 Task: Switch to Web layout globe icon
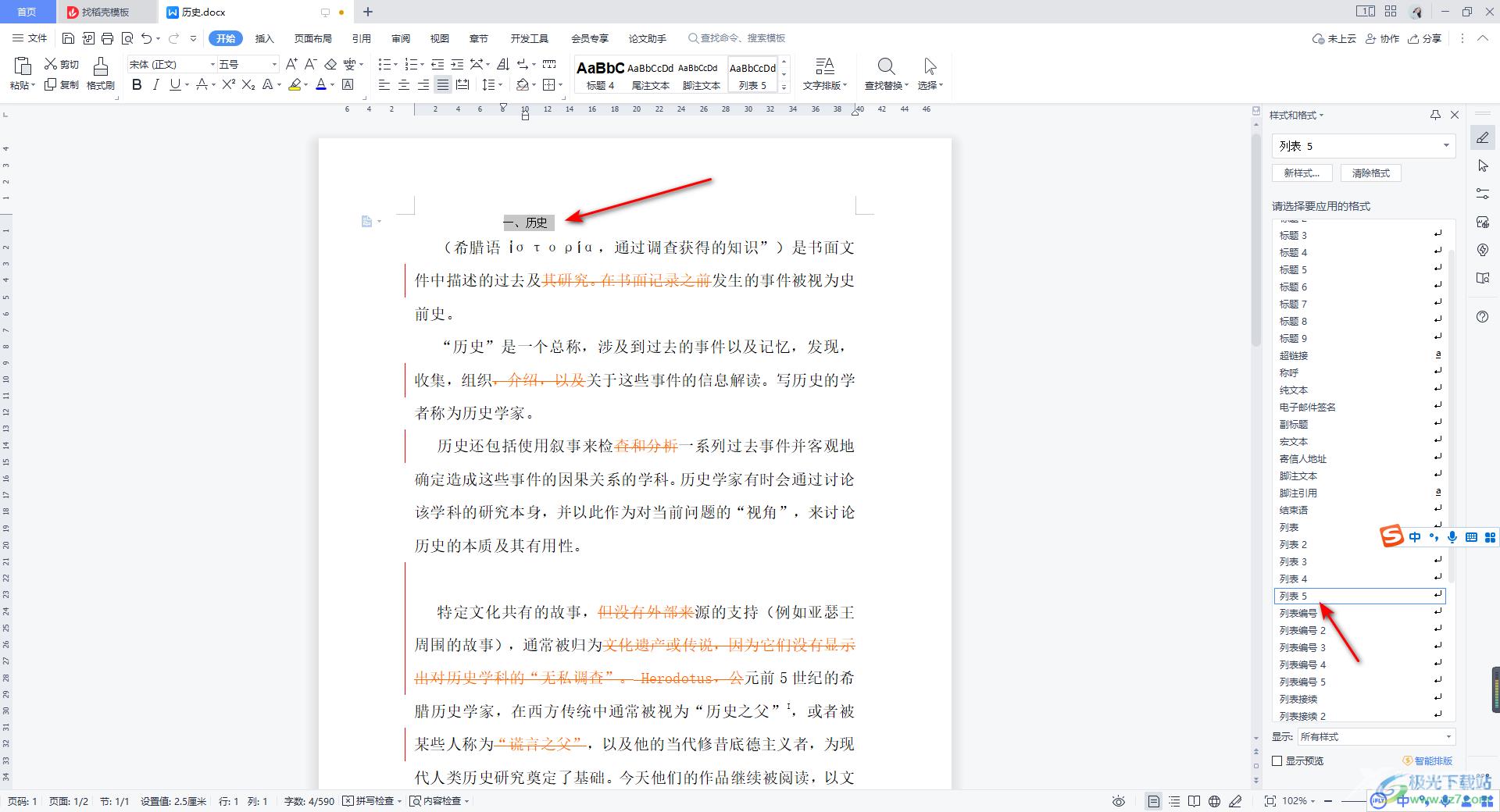point(1214,801)
